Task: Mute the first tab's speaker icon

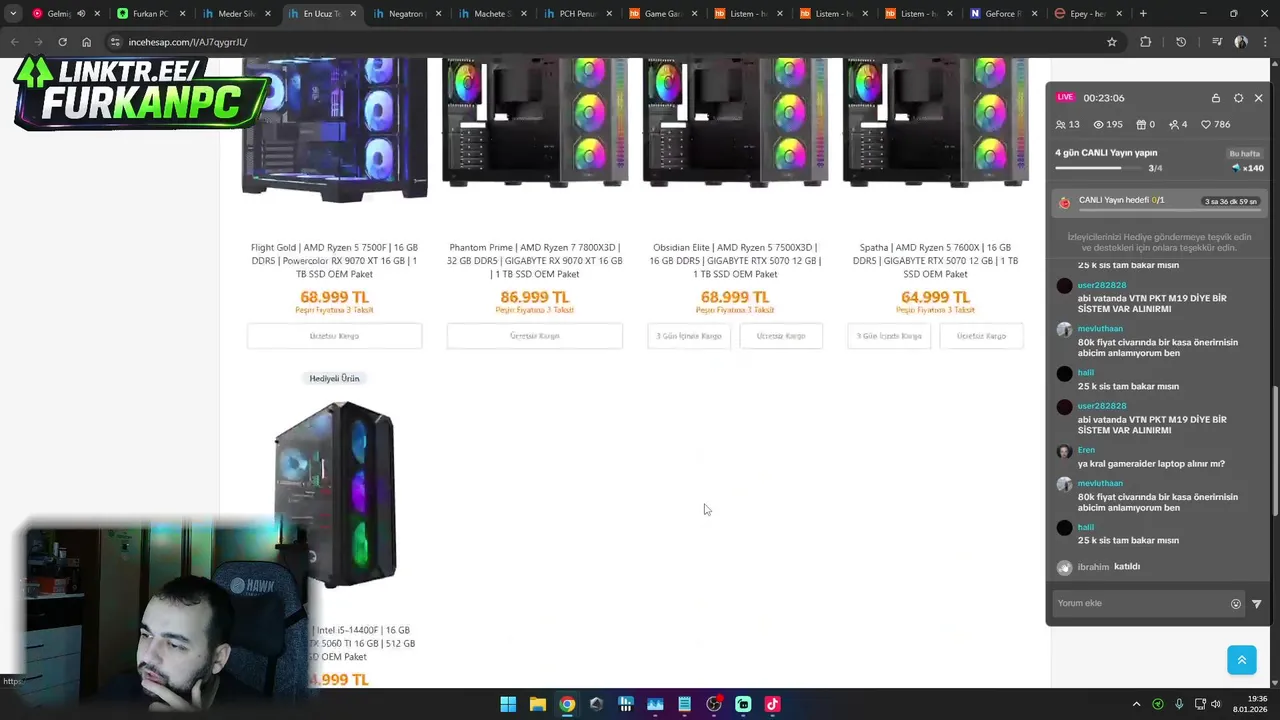Action: click(x=81, y=14)
